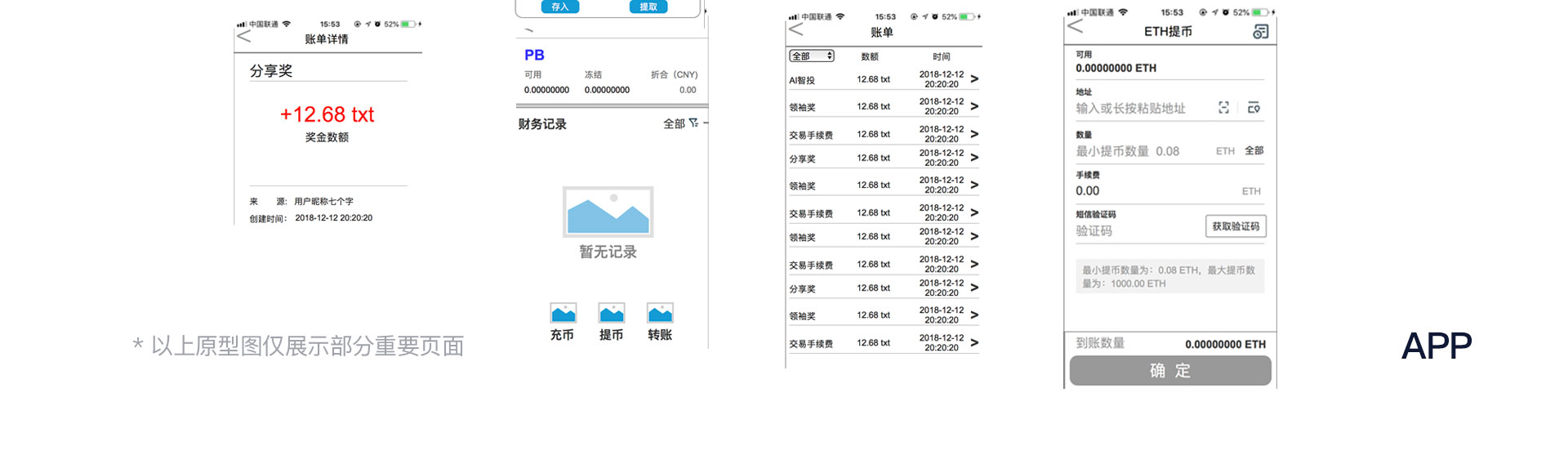Screen dimensions: 1568x451
Task: Tap the scan QR code icon in address field
Action: click(1223, 108)
